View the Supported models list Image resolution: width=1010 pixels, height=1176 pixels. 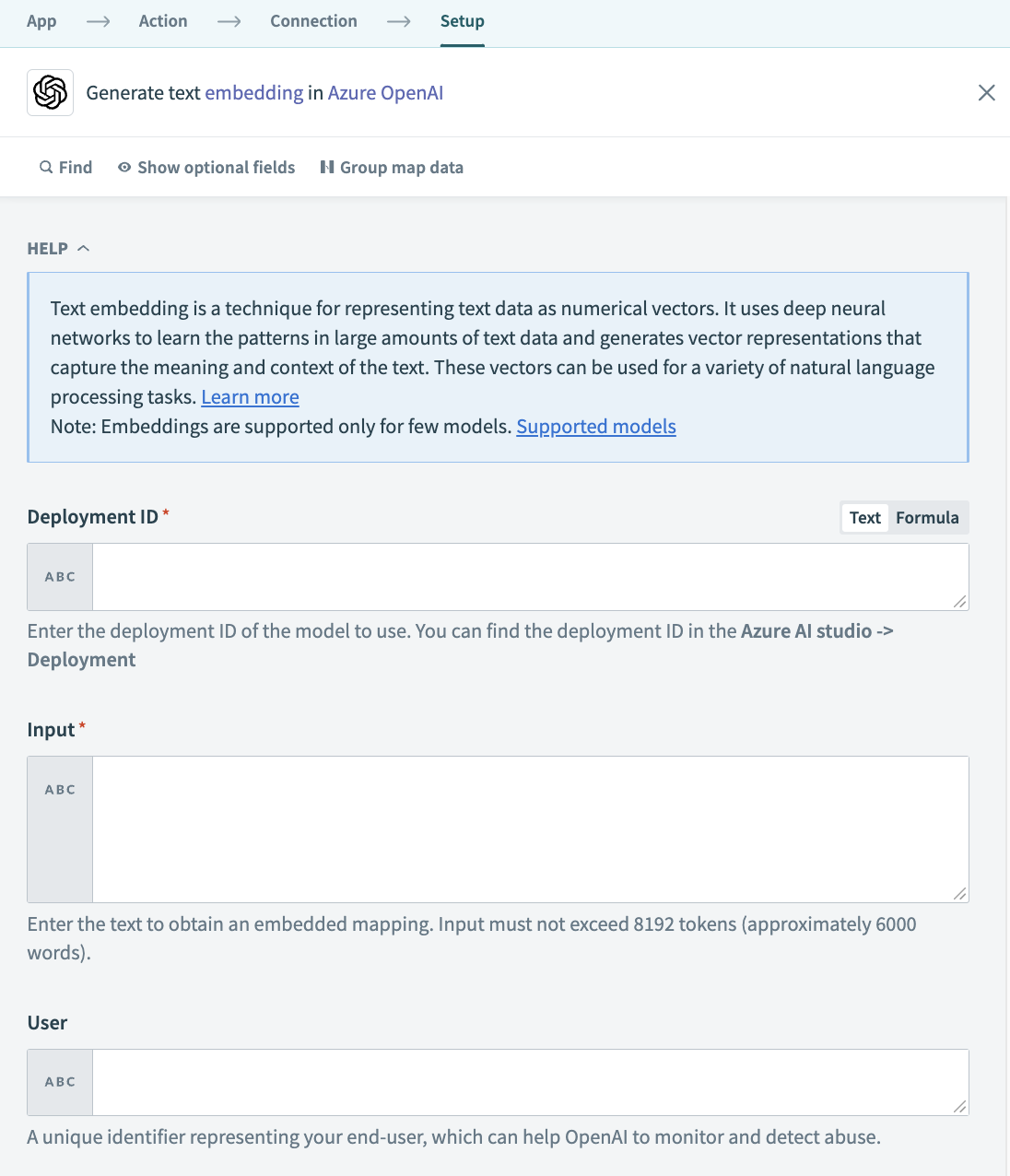pyautogui.click(x=596, y=426)
